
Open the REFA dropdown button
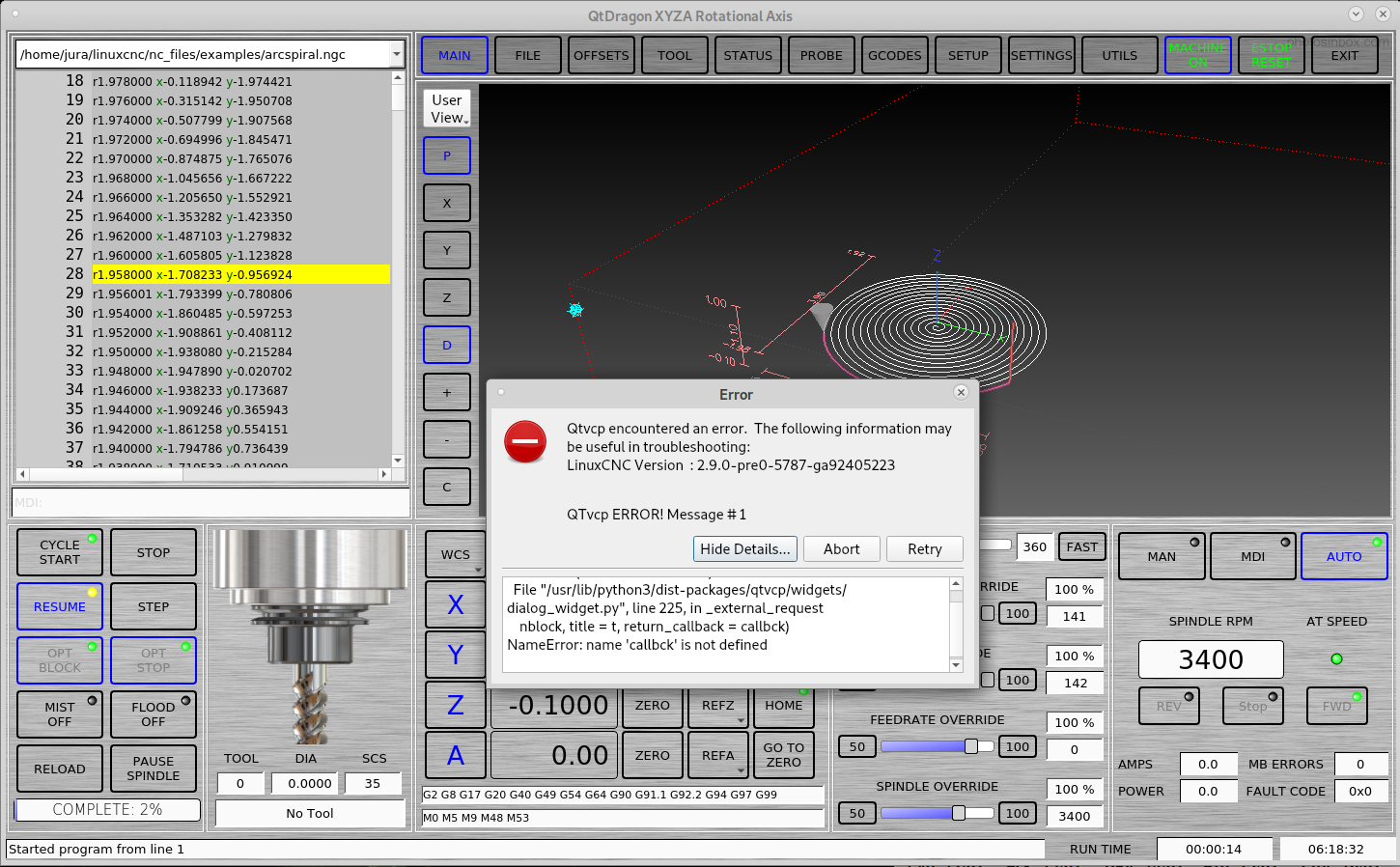pos(718,756)
